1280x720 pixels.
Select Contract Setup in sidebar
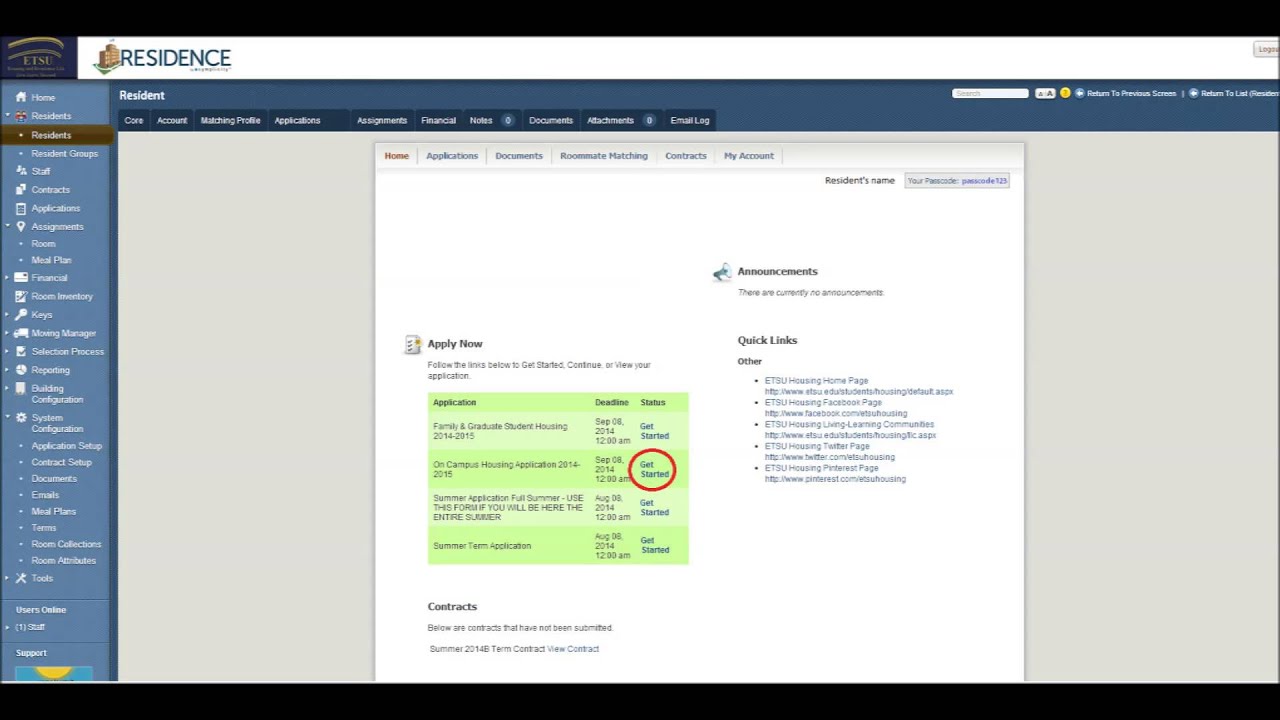point(61,462)
